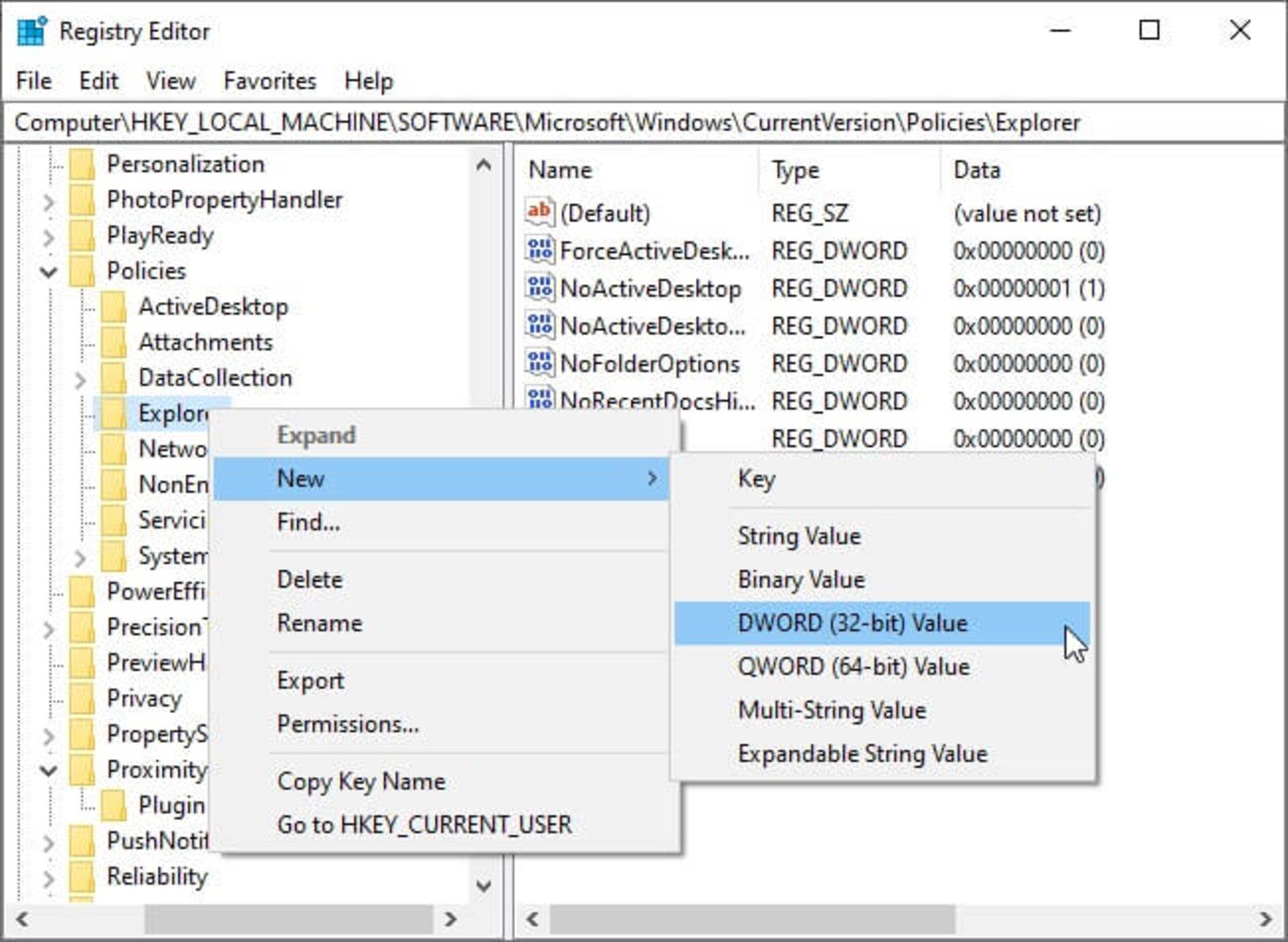The image size is (1288, 942).
Task: Click the Plugin folder icon
Action: 114,805
